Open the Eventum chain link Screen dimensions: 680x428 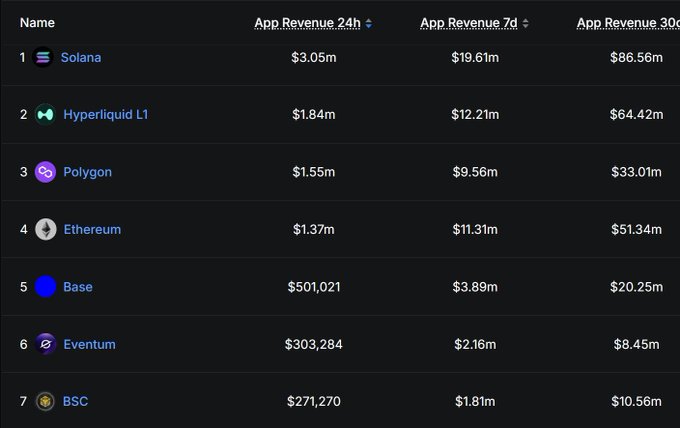pos(89,344)
